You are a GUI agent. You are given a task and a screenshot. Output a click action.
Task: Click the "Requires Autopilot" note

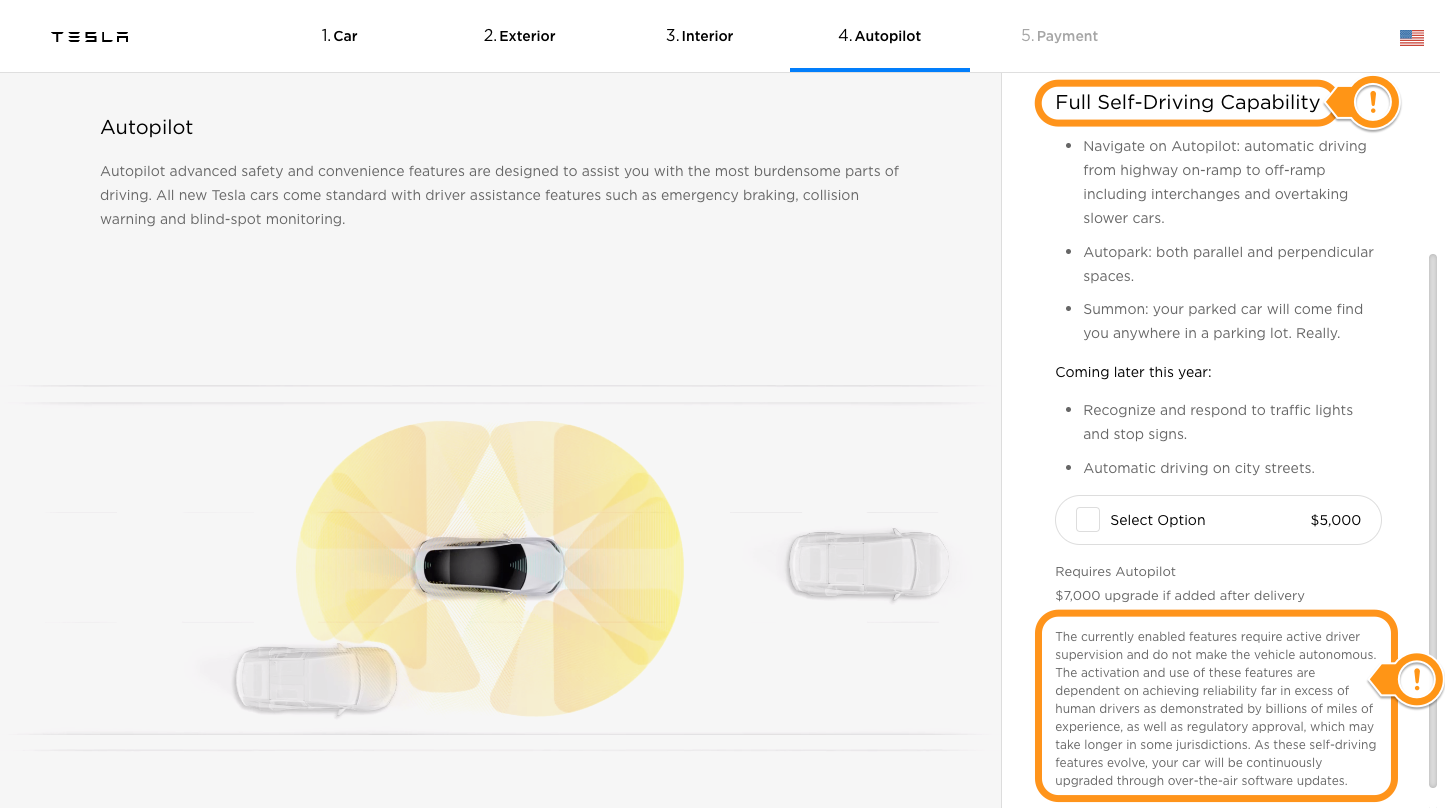tap(1115, 572)
